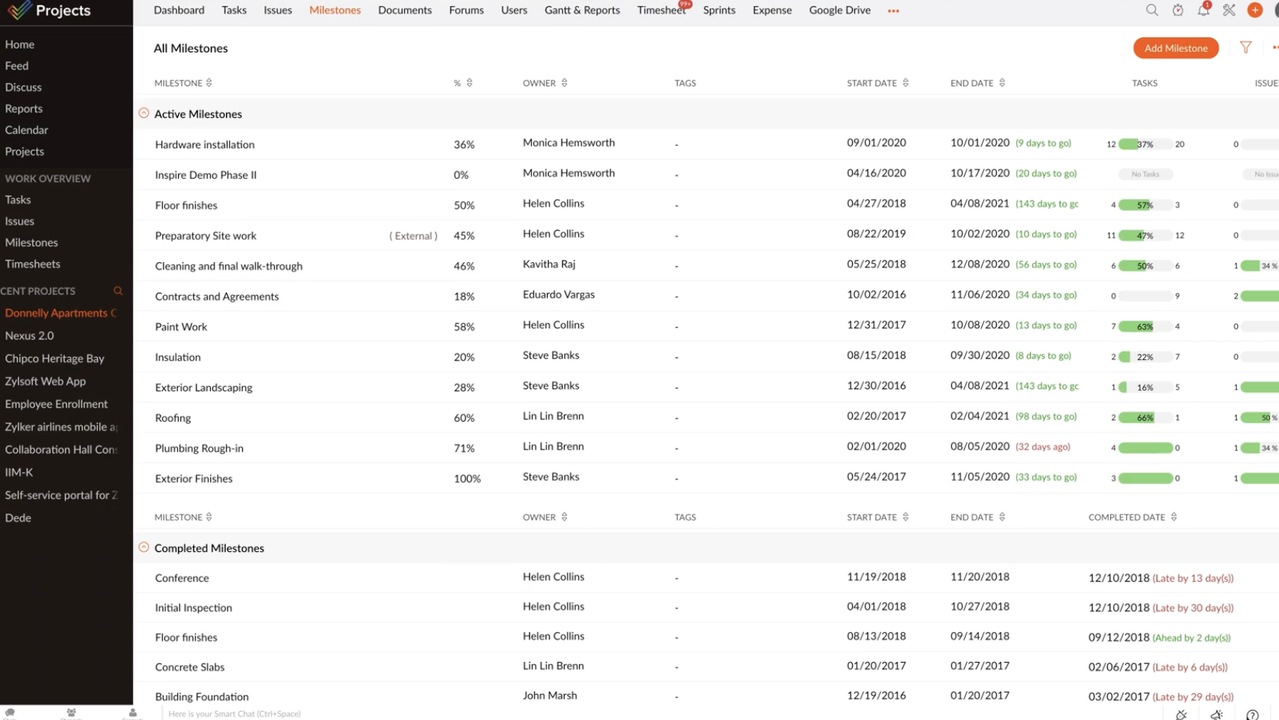Sort by the Completed Date column

(1132, 517)
